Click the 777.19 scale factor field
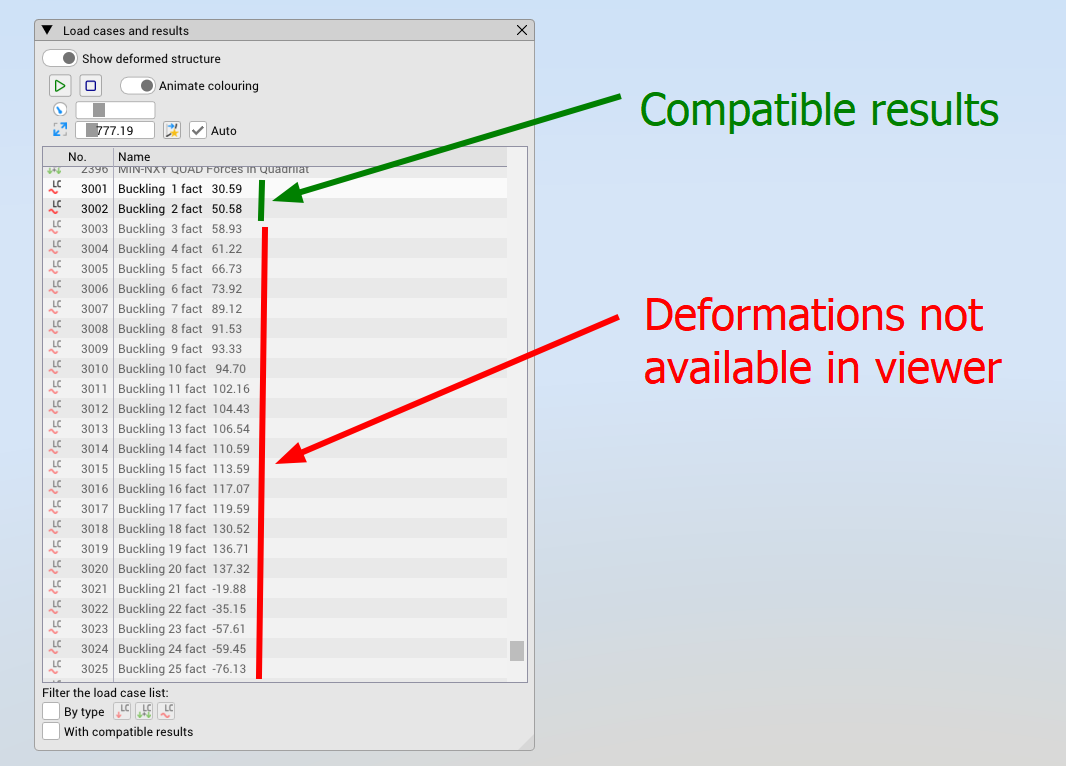This screenshot has width=1066, height=766. pyautogui.click(x=115, y=130)
